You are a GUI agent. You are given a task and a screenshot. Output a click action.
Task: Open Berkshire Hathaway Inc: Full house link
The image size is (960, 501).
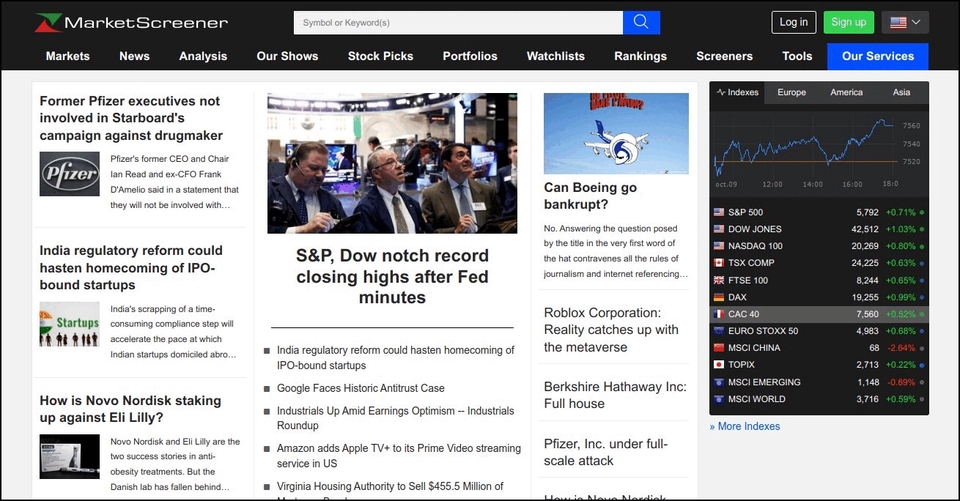coord(615,395)
